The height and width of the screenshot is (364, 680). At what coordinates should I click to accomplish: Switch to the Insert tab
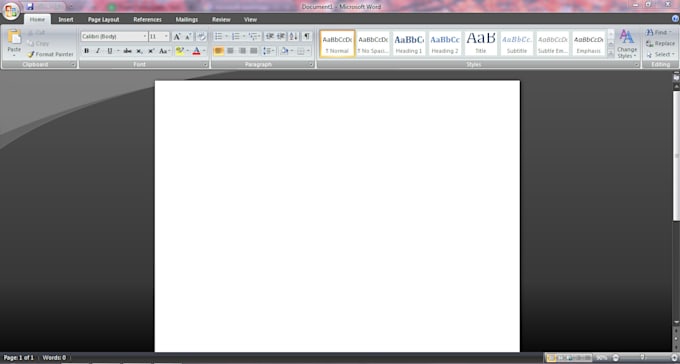tap(66, 20)
